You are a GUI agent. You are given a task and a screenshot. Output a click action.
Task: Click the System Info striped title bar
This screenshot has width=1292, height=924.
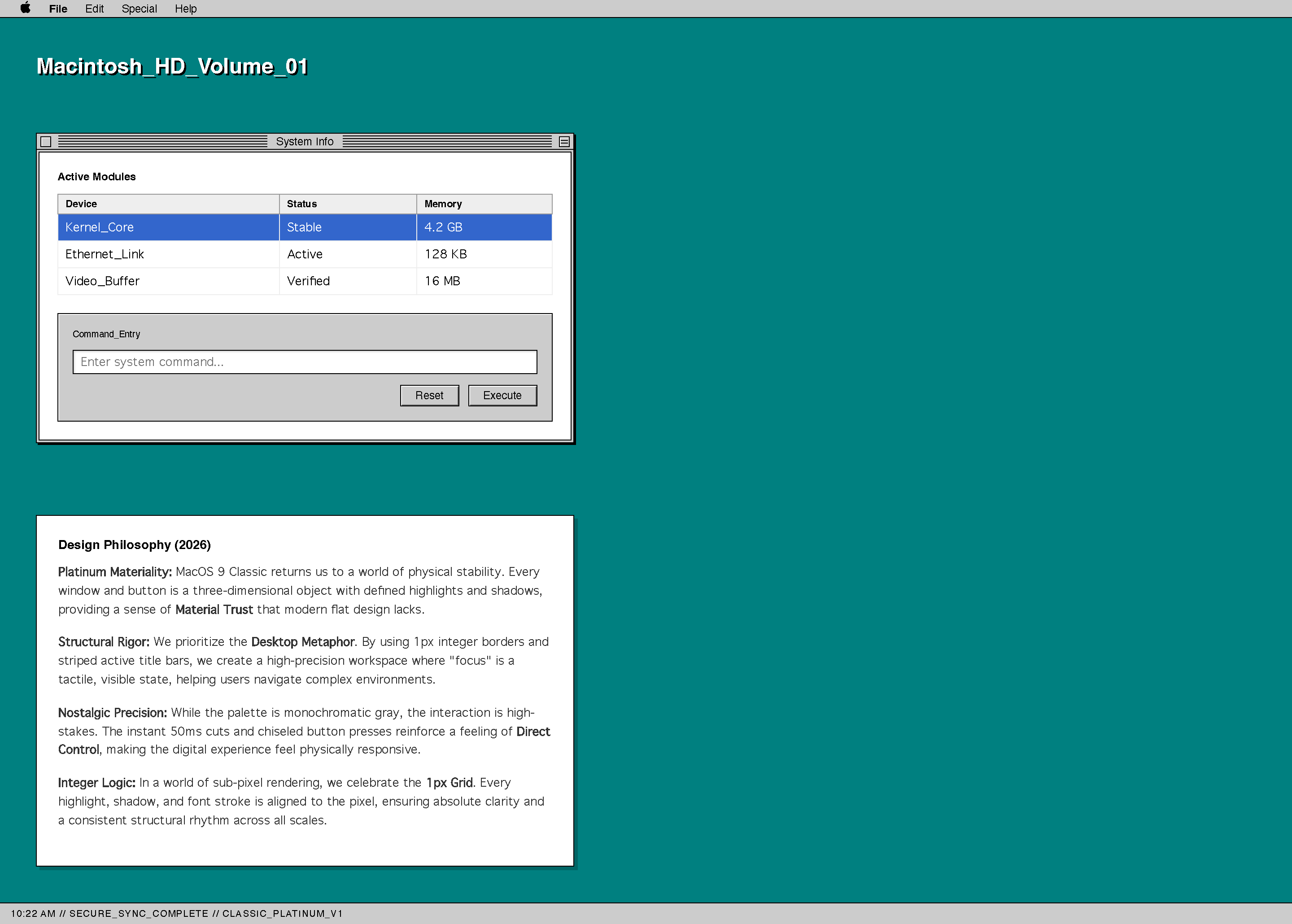[162, 142]
